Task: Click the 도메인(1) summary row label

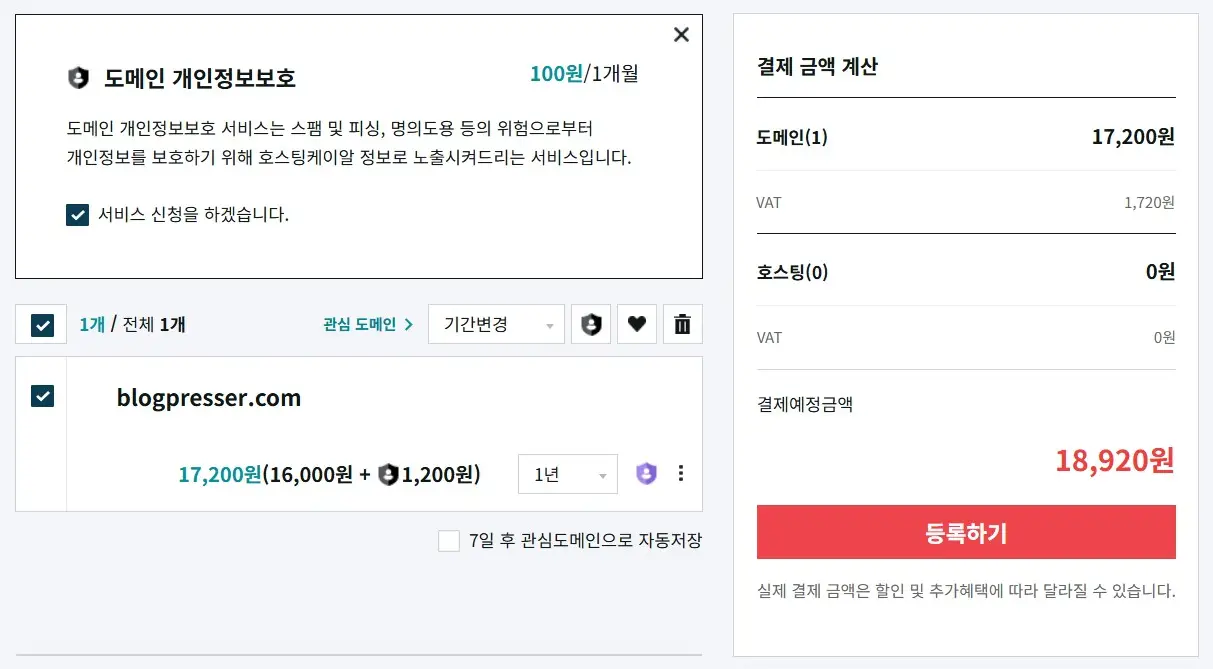Action: 792,137
